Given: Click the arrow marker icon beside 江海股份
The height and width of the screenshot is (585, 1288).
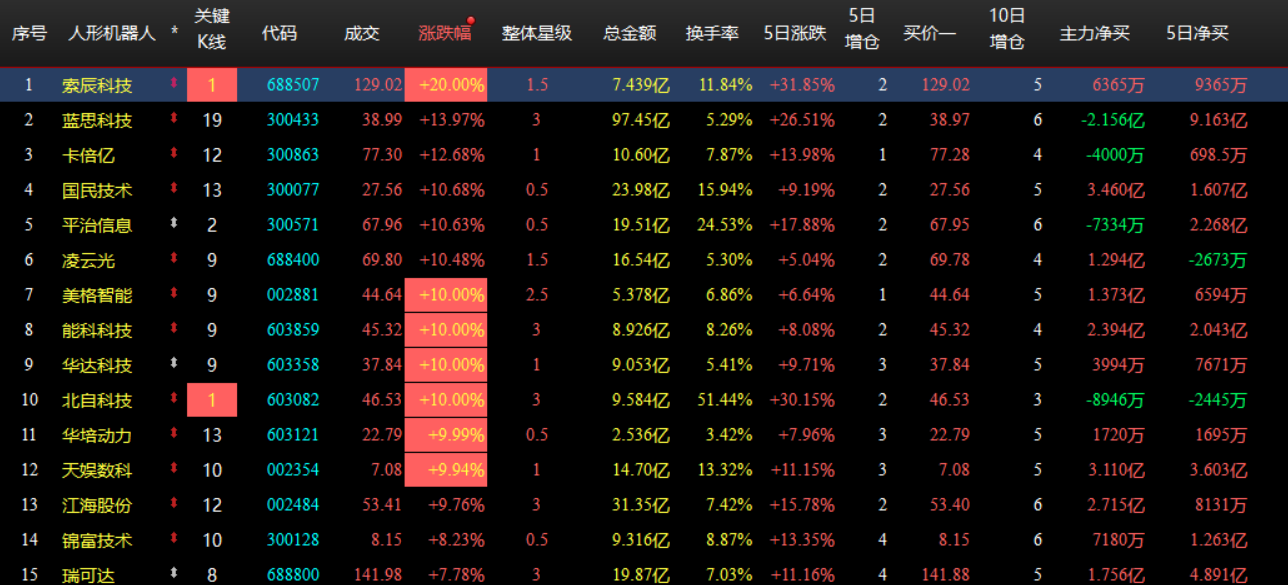Looking at the screenshot, I should pos(175,504).
